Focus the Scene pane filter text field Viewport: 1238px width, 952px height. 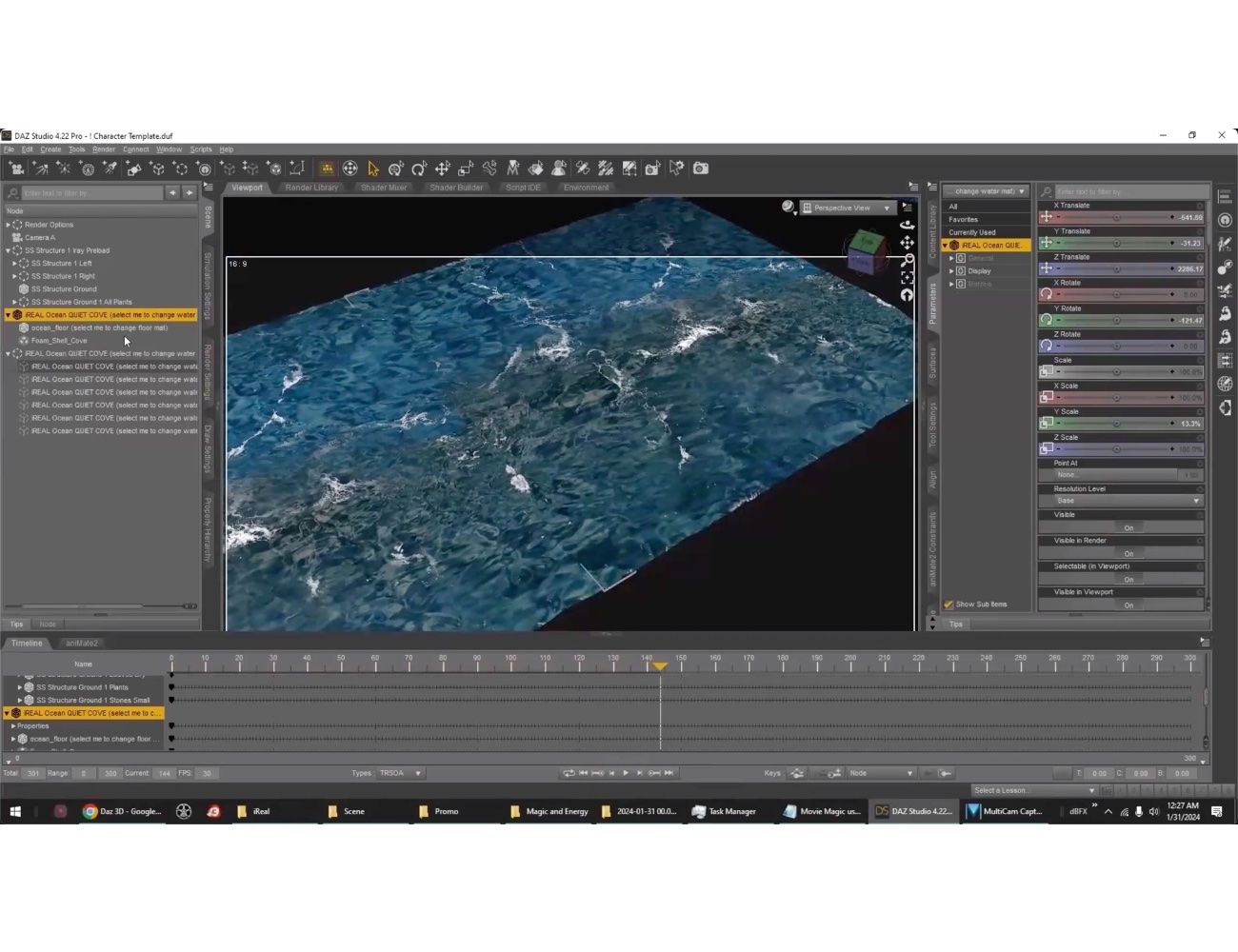[91, 193]
